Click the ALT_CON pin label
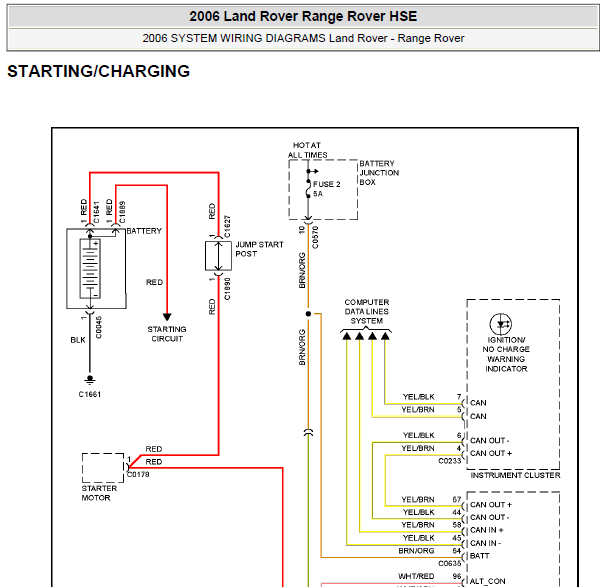 click(x=488, y=581)
